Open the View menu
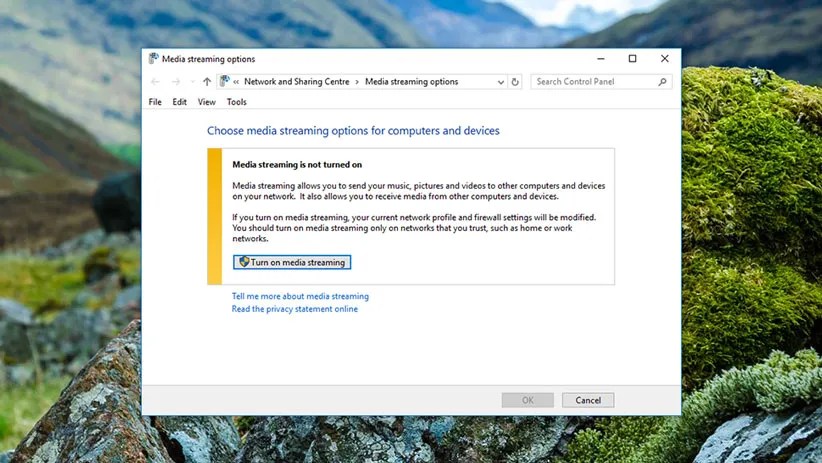This screenshot has width=822, height=463. [x=206, y=102]
